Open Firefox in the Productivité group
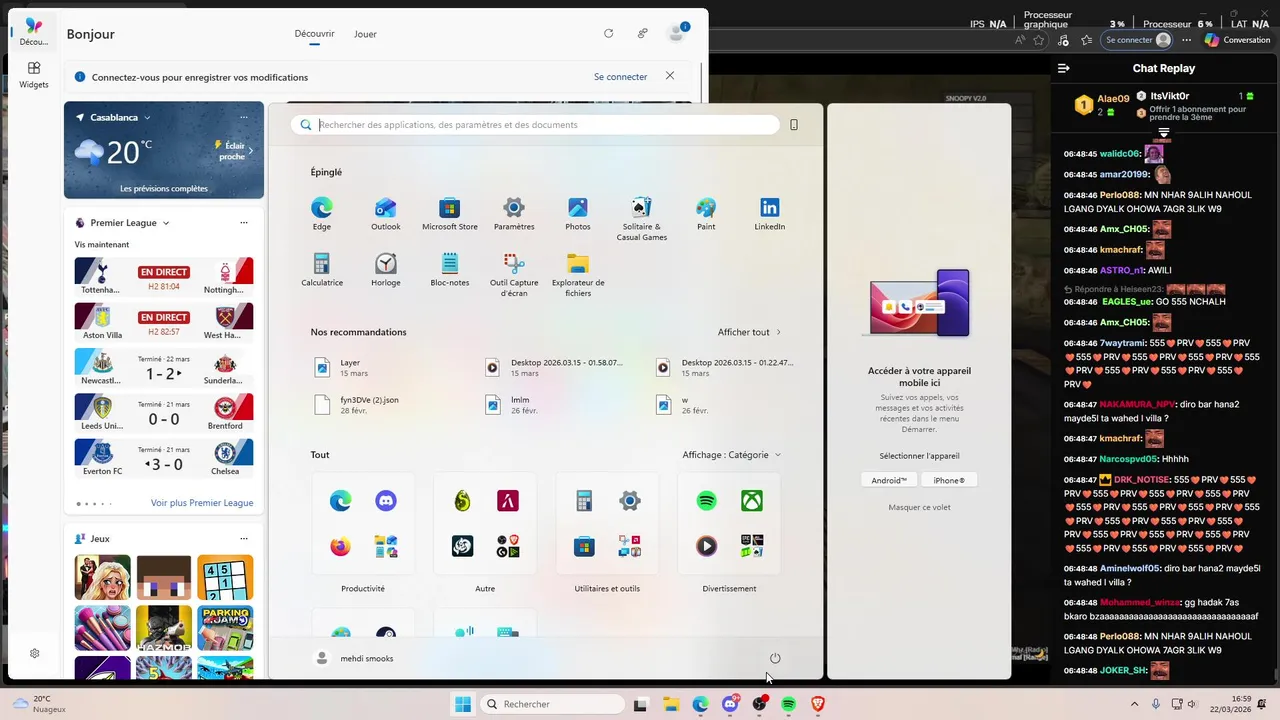The width and height of the screenshot is (1280, 720). (x=341, y=546)
